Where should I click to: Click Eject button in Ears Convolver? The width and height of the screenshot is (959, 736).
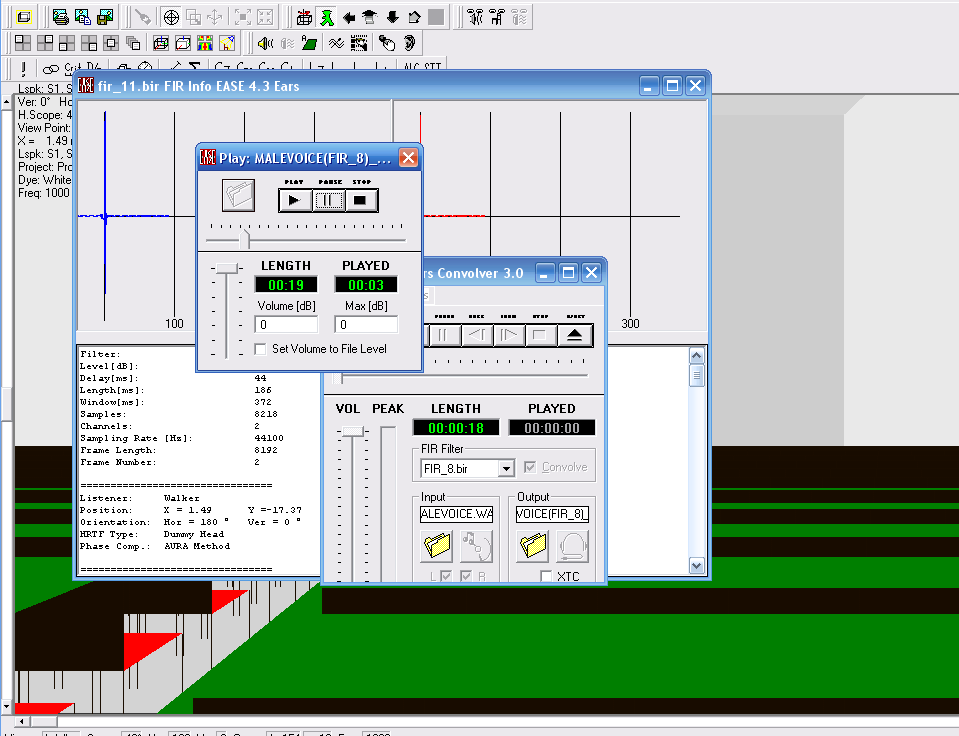[574, 335]
